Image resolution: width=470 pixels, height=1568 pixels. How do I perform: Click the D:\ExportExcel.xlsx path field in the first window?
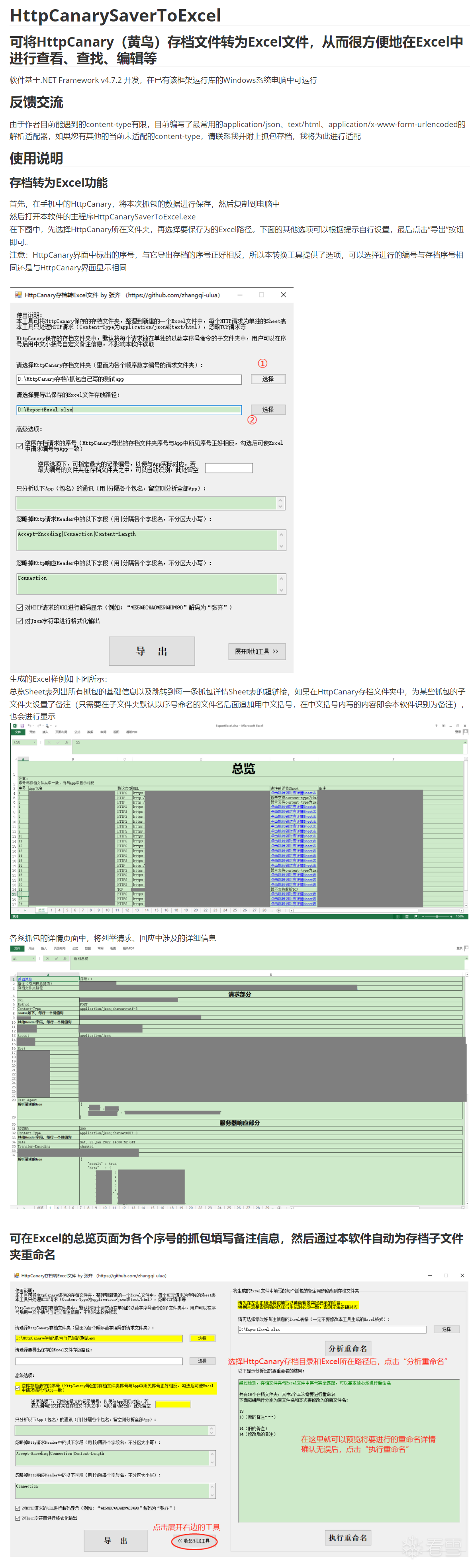click(129, 410)
